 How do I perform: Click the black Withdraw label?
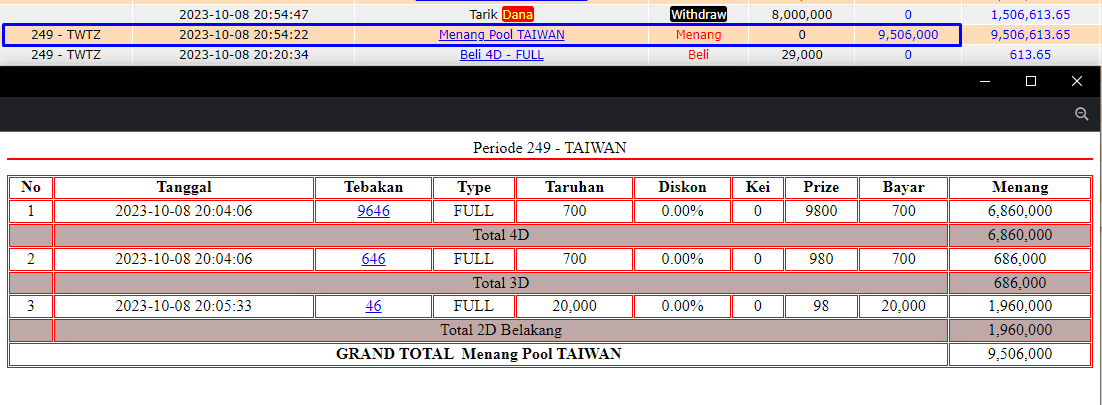click(699, 14)
